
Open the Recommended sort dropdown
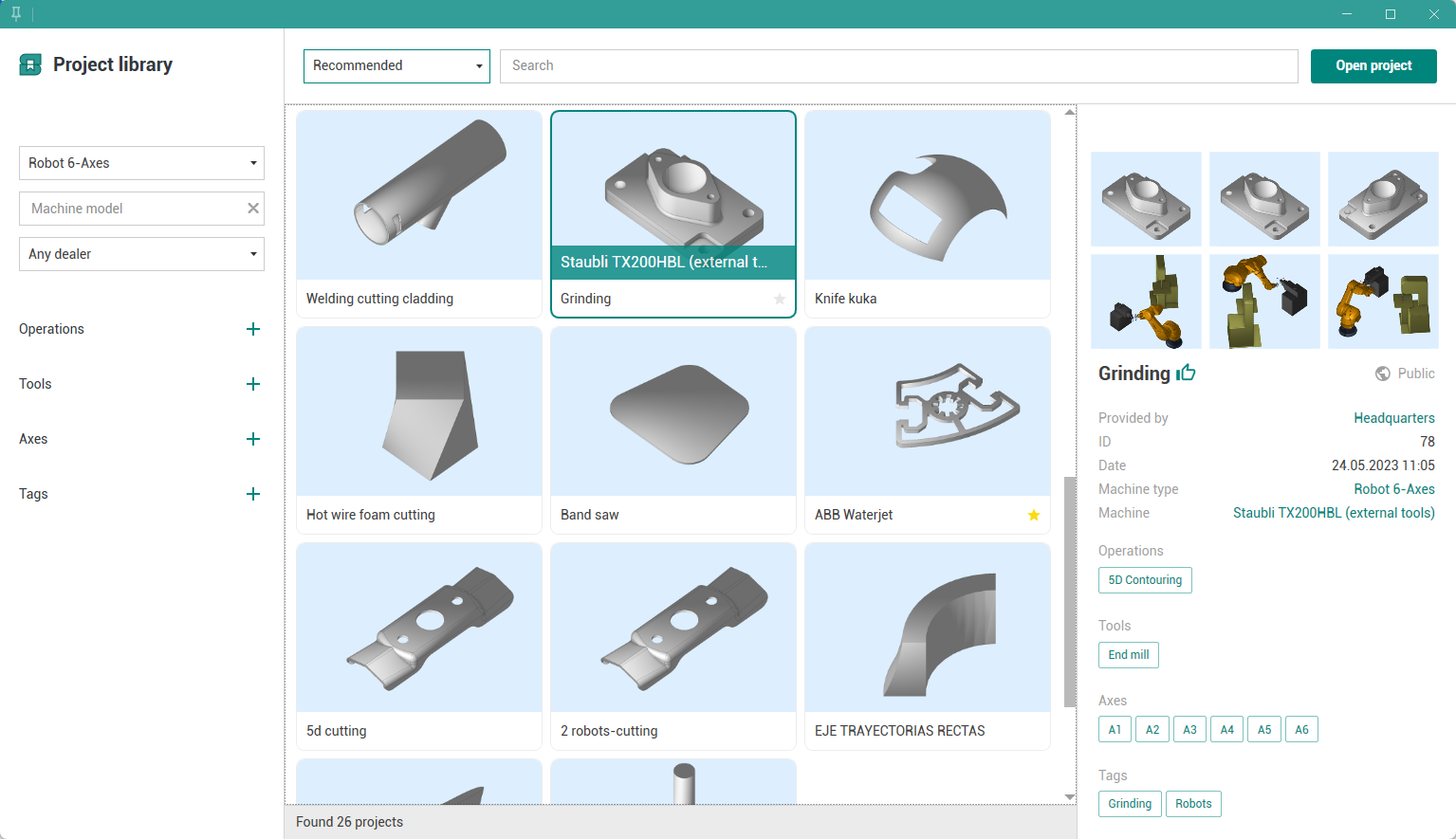pos(396,66)
